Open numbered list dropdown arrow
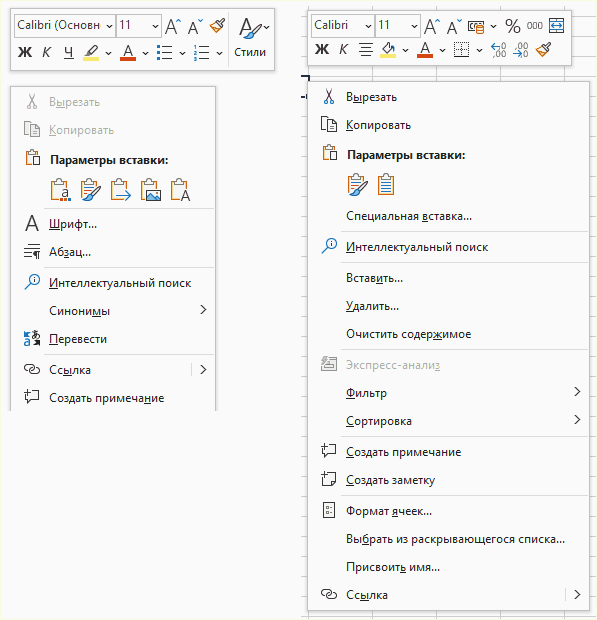Screen dimensions: 597x620 pyautogui.click(x=219, y=53)
